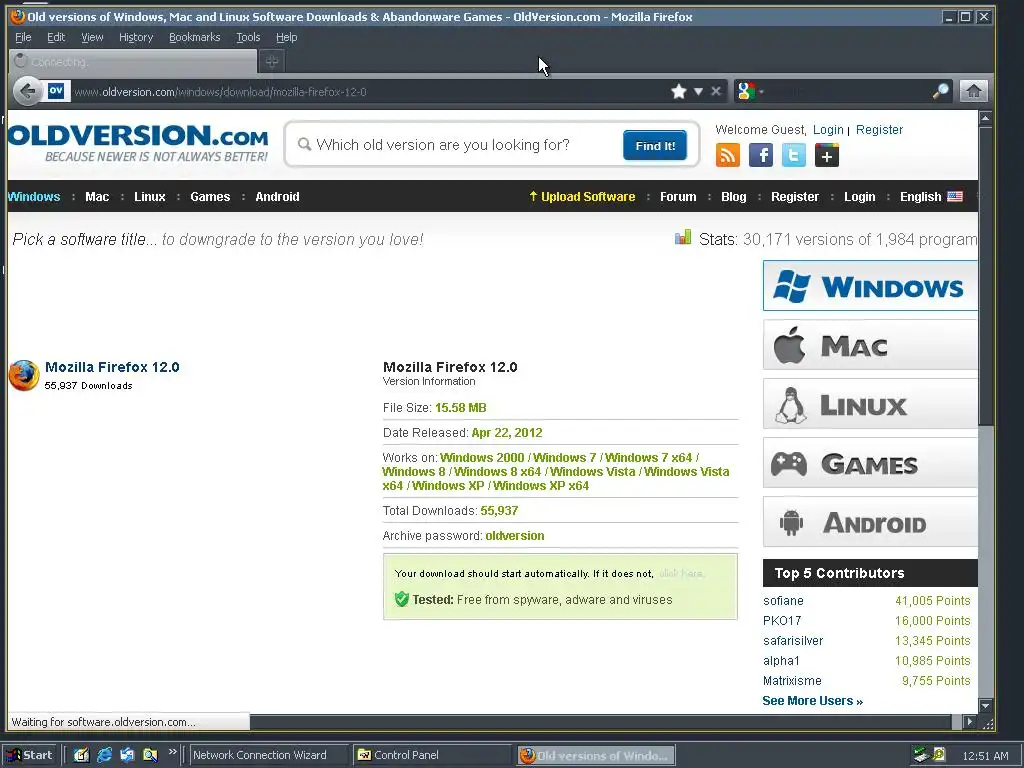The width and height of the screenshot is (1024, 768).
Task: Click the black plus share icon
Action: (827, 155)
